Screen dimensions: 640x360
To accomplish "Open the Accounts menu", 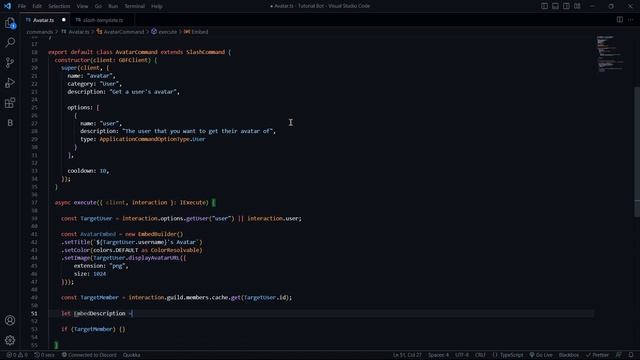I will pos(10,320).
